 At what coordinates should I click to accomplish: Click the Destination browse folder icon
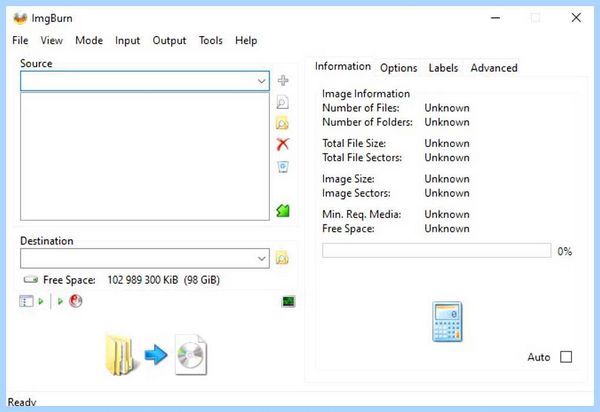click(282, 258)
